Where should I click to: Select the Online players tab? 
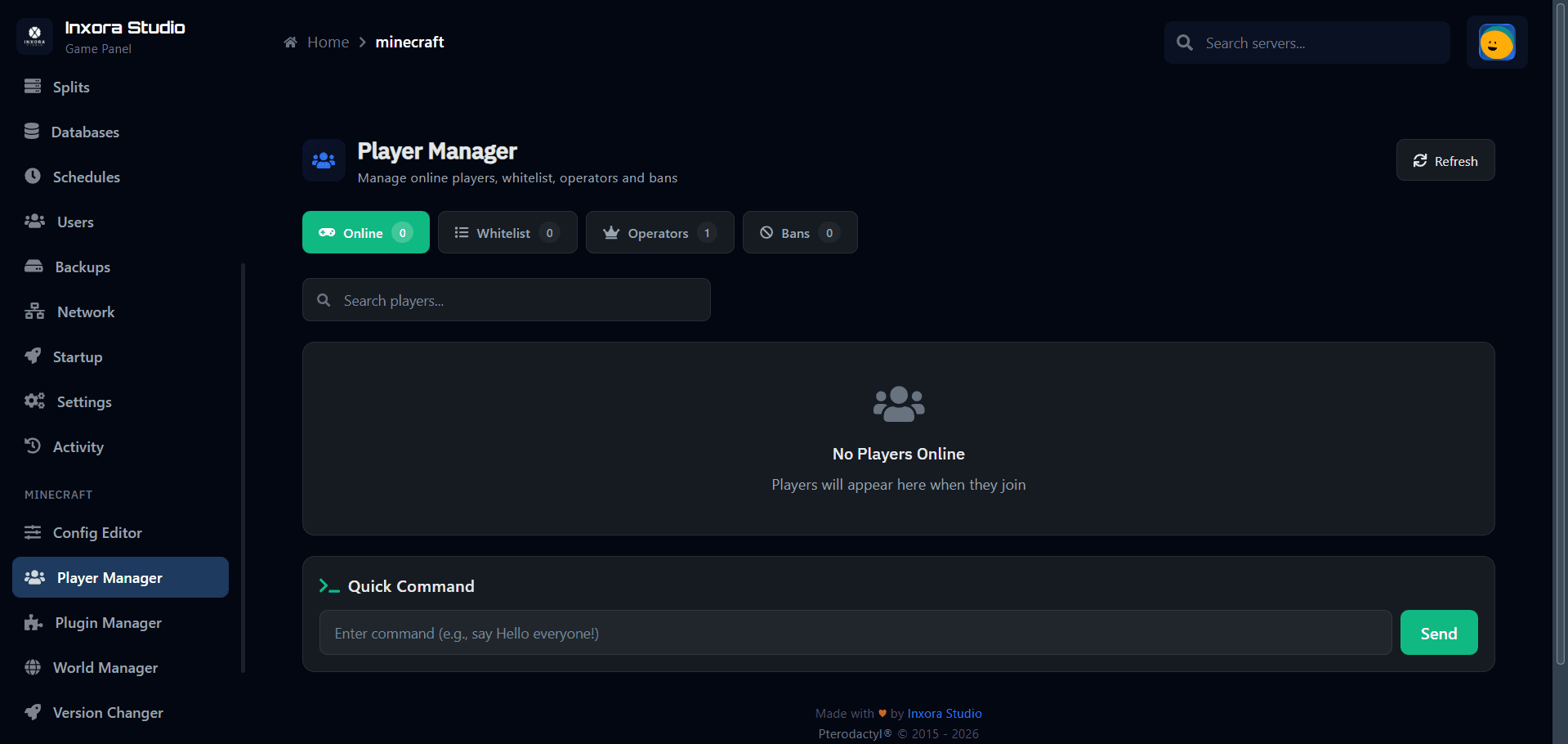pos(365,232)
